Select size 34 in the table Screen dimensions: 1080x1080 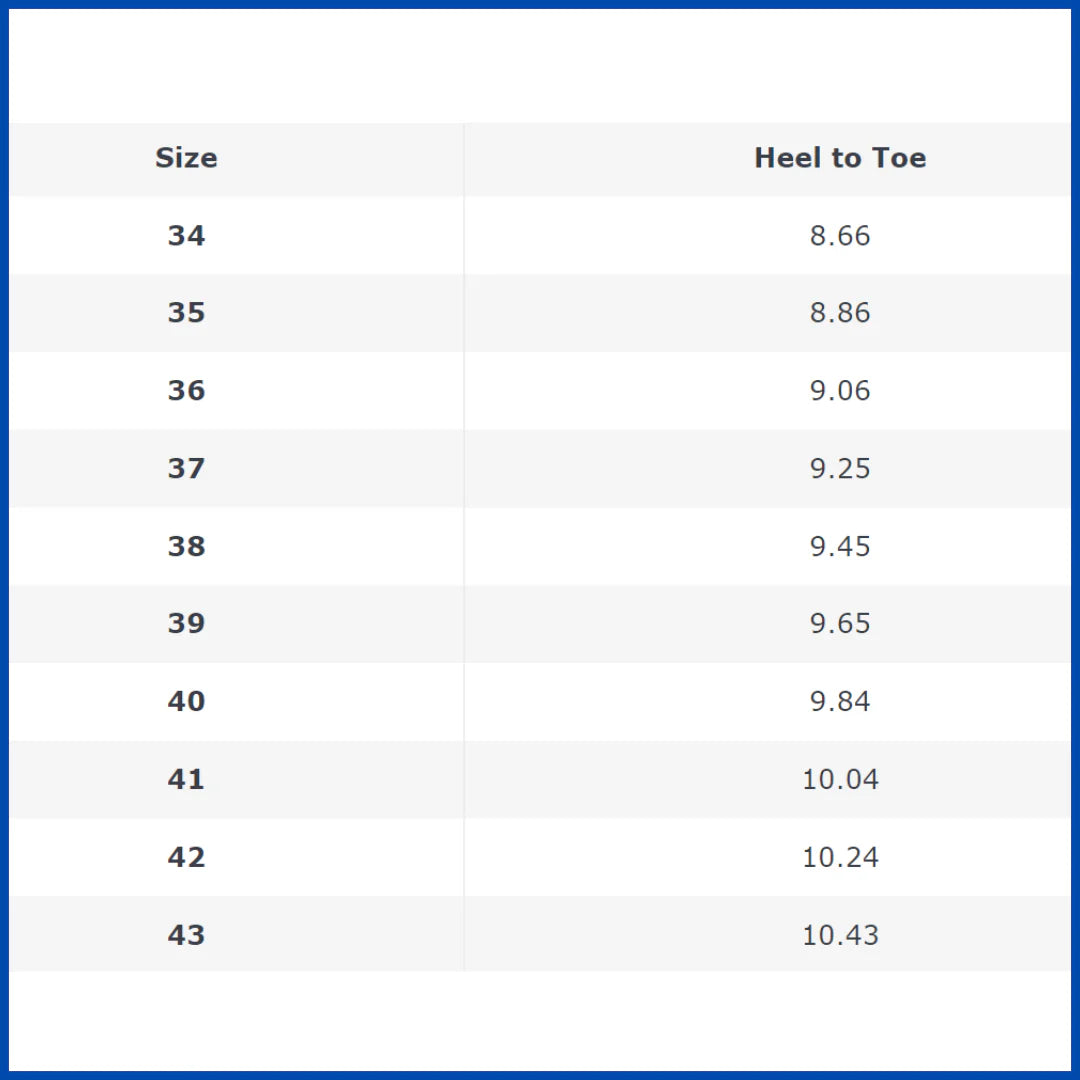186,235
